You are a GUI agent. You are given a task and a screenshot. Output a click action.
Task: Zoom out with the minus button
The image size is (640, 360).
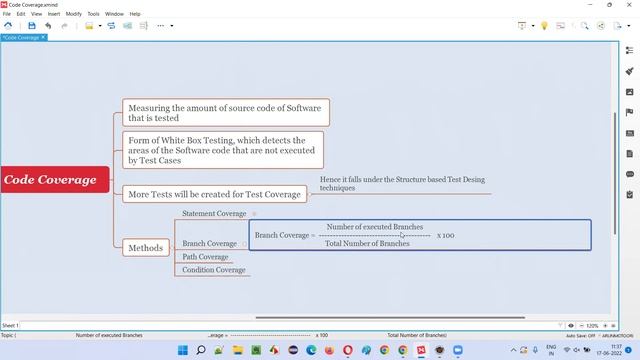click(x=582, y=325)
